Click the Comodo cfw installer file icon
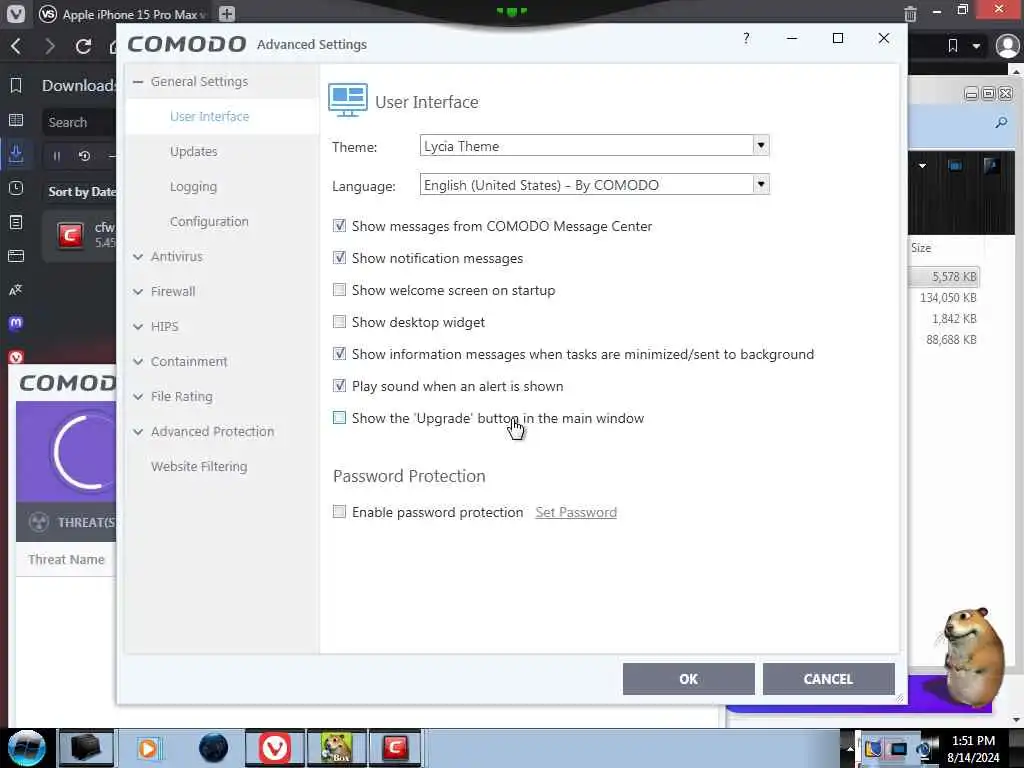This screenshot has height=768, width=1024. click(70, 235)
